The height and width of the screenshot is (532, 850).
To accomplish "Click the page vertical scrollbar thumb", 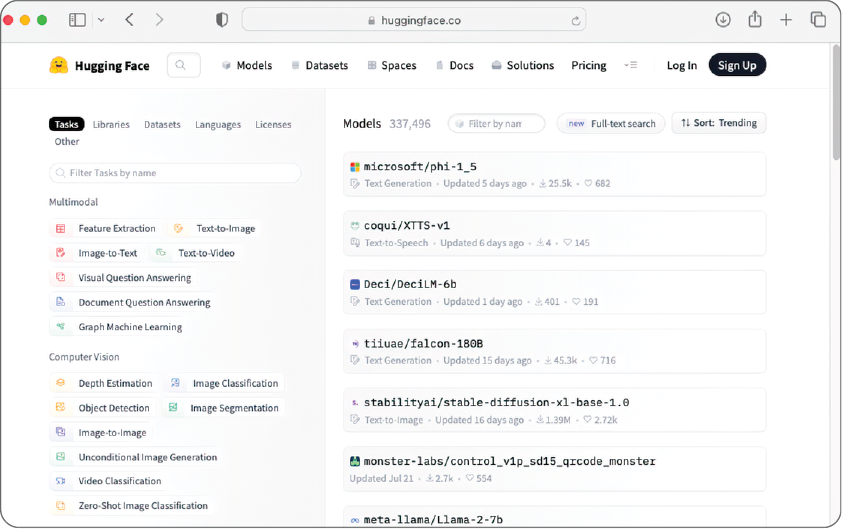I will 836,103.
